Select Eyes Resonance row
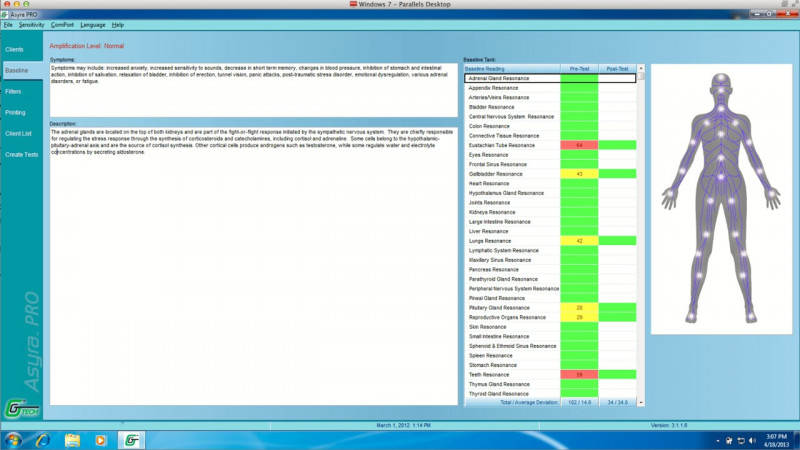The image size is (800, 450). click(550, 155)
